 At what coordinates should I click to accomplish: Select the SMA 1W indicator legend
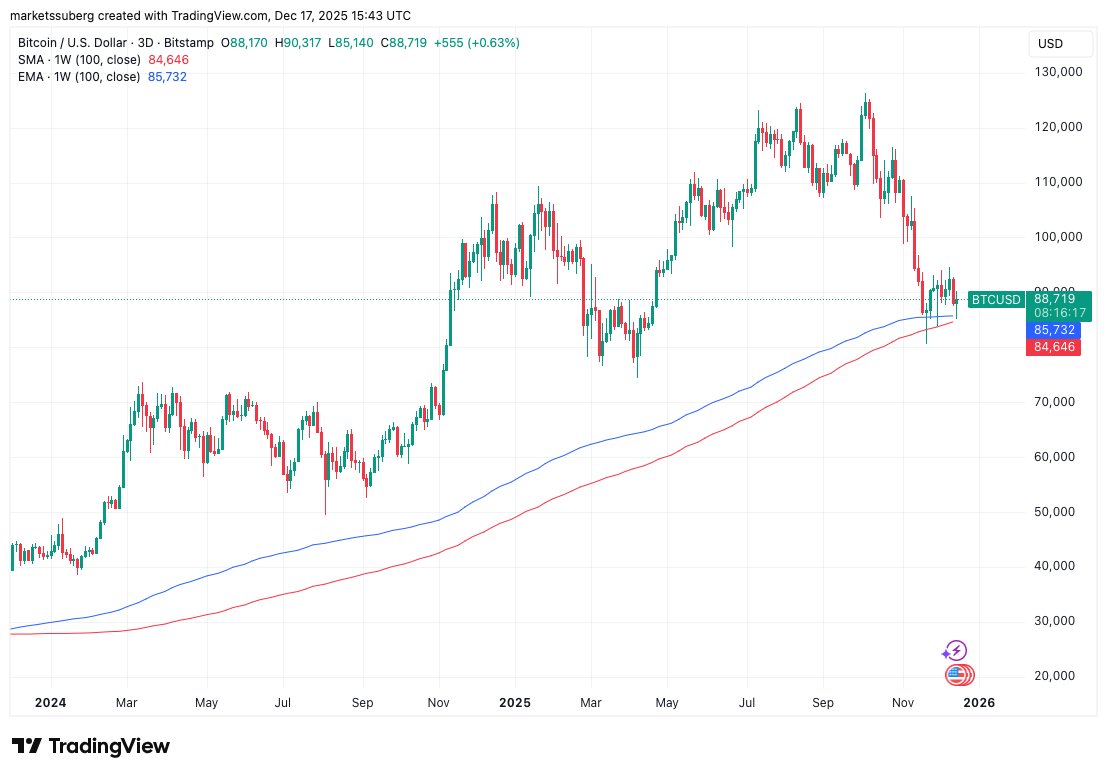(x=78, y=60)
